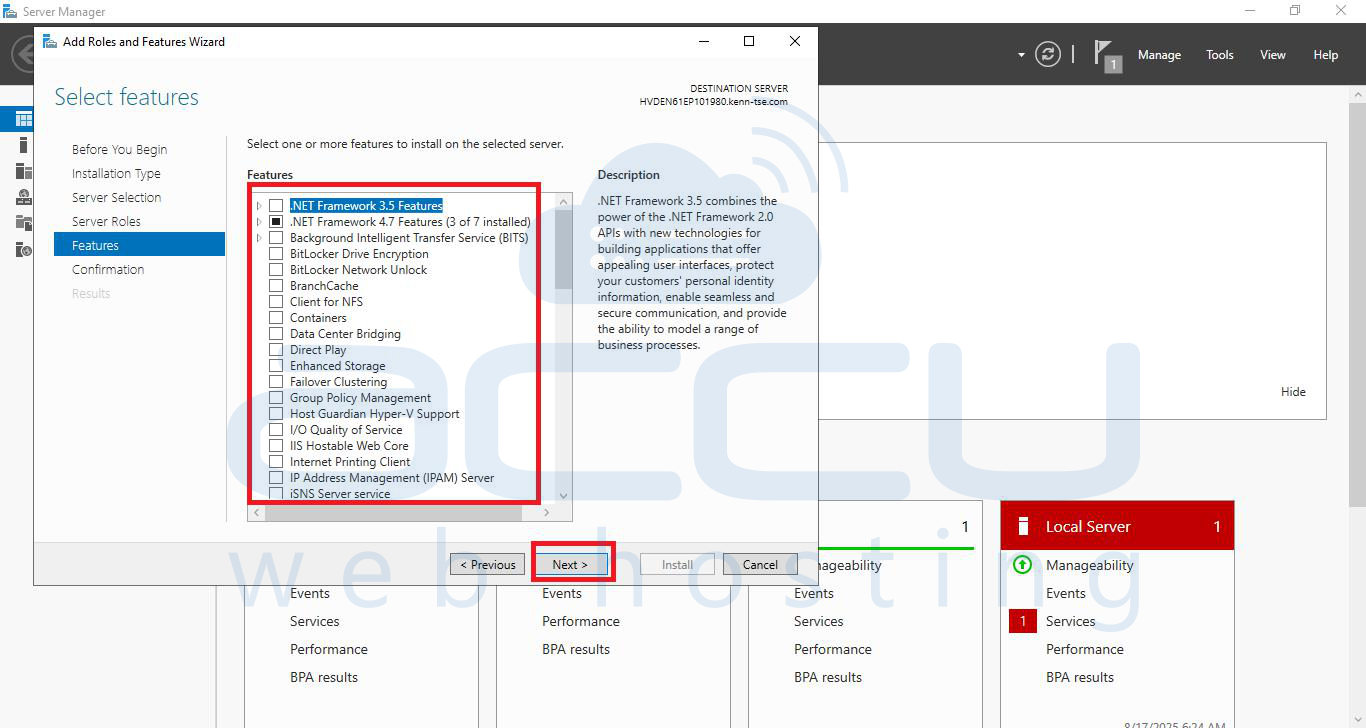Open the Tools menu
The height and width of the screenshot is (728, 1366).
1219,54
